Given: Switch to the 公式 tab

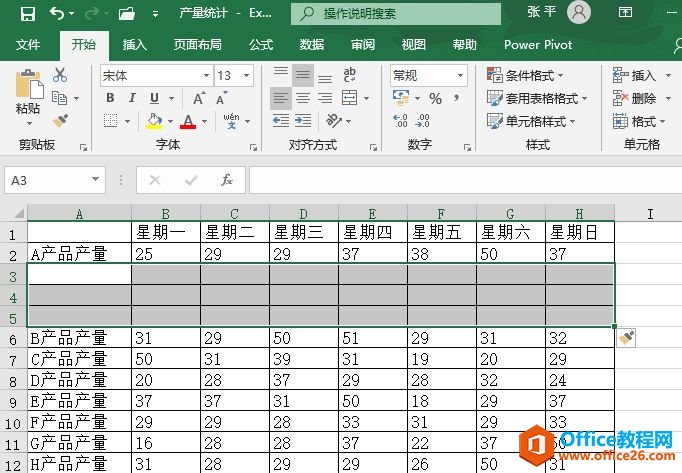Looking at the screenshot, I should pos(261,44).
